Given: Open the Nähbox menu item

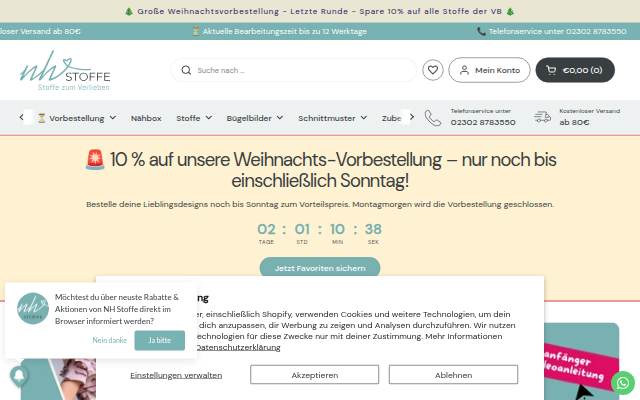Looking at the screenshot, I should coord(146,118).
